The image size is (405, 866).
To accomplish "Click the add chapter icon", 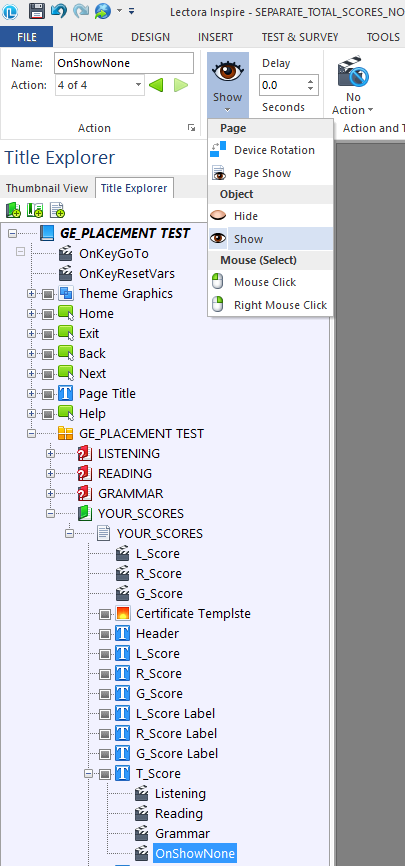I will (13, 210).
